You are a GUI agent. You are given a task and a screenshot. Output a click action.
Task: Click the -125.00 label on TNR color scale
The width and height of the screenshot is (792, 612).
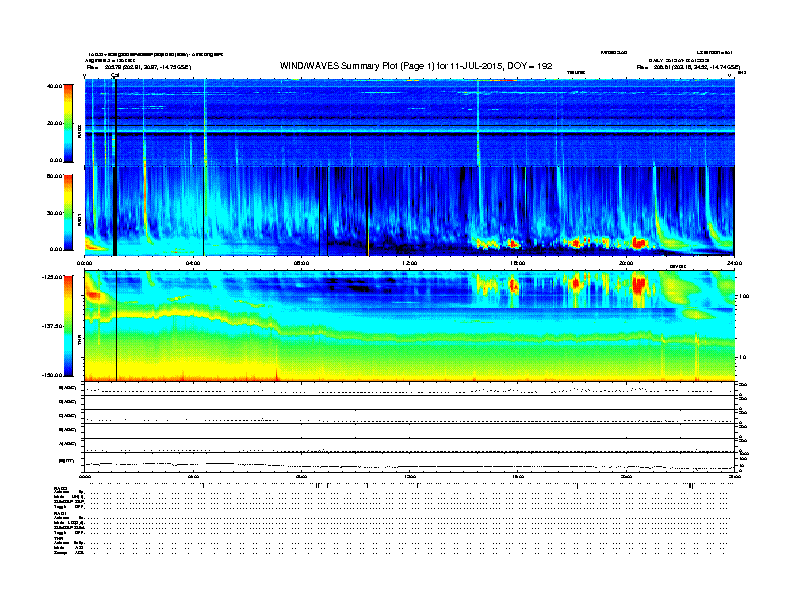(x=52, y=277)
